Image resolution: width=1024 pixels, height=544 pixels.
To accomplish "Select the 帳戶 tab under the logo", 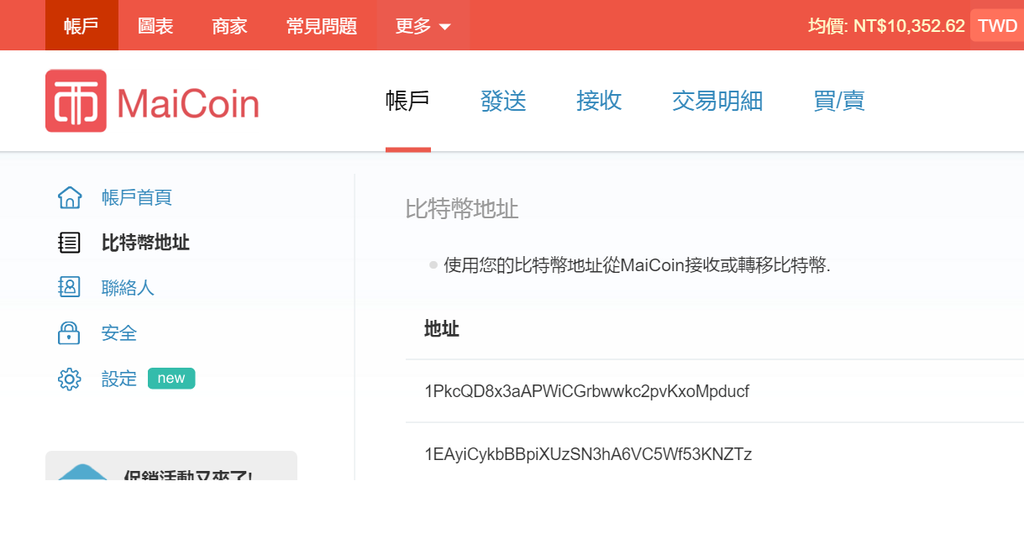I will tap(408, 101).
